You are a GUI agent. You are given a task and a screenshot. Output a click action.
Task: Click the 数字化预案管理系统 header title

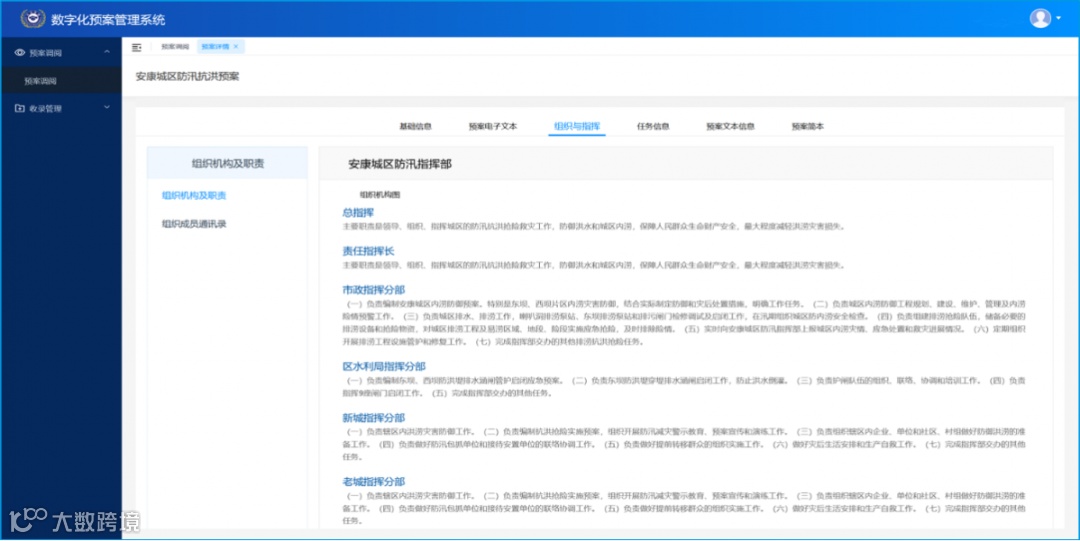(108, 20)
